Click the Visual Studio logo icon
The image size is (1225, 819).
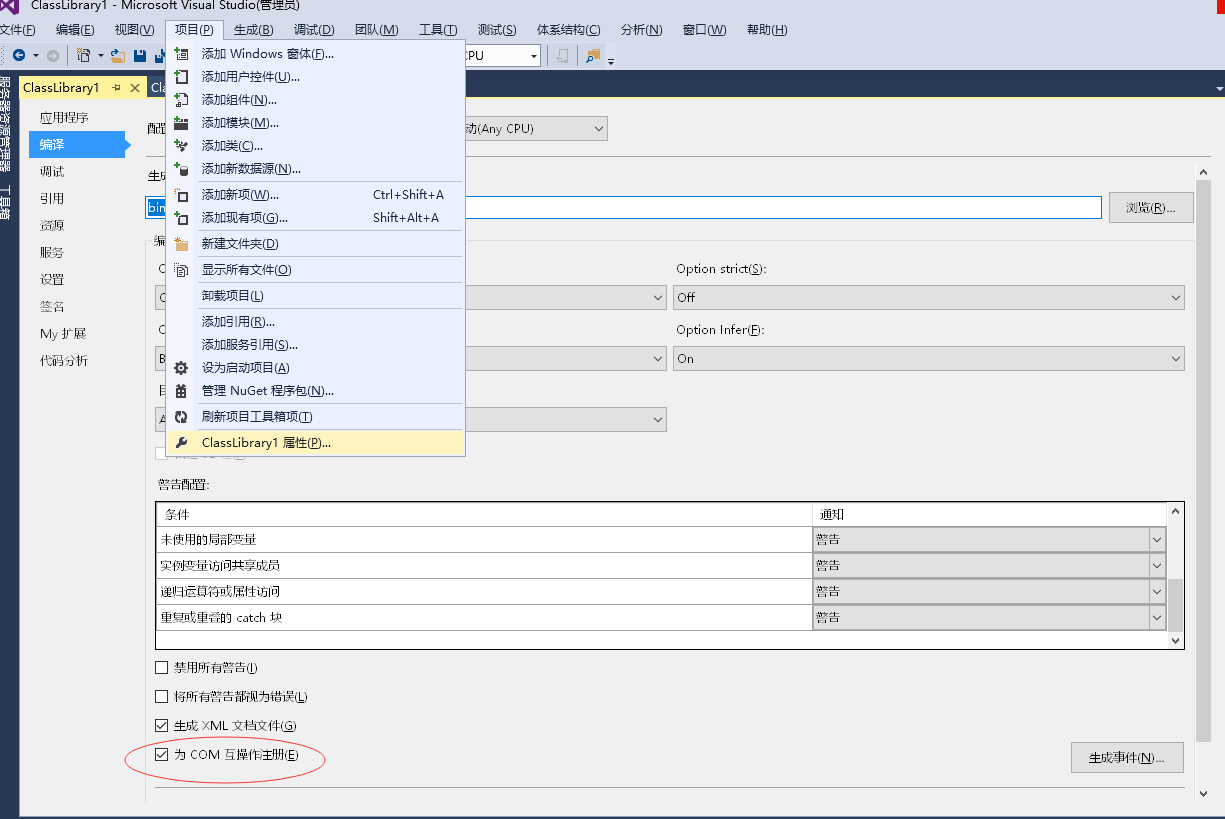(9, 6)
